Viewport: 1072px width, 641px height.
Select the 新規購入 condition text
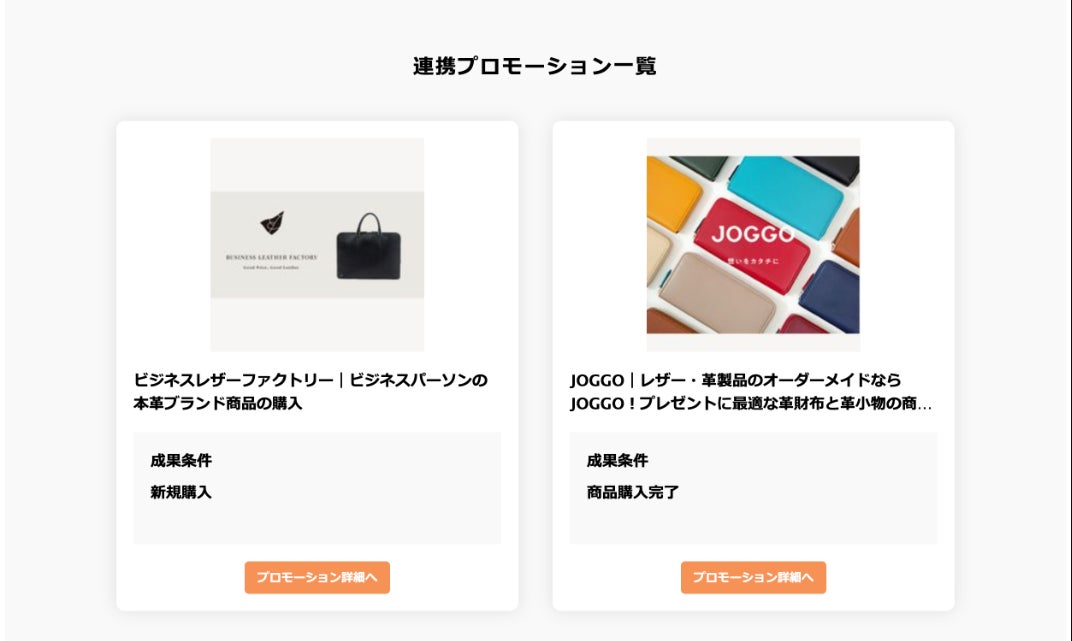point(181,492)
